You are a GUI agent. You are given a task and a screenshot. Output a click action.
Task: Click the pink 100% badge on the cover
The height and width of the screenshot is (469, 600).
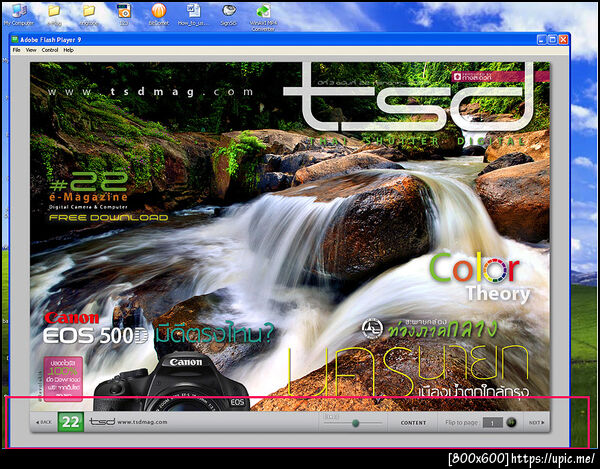coord(63,379)
